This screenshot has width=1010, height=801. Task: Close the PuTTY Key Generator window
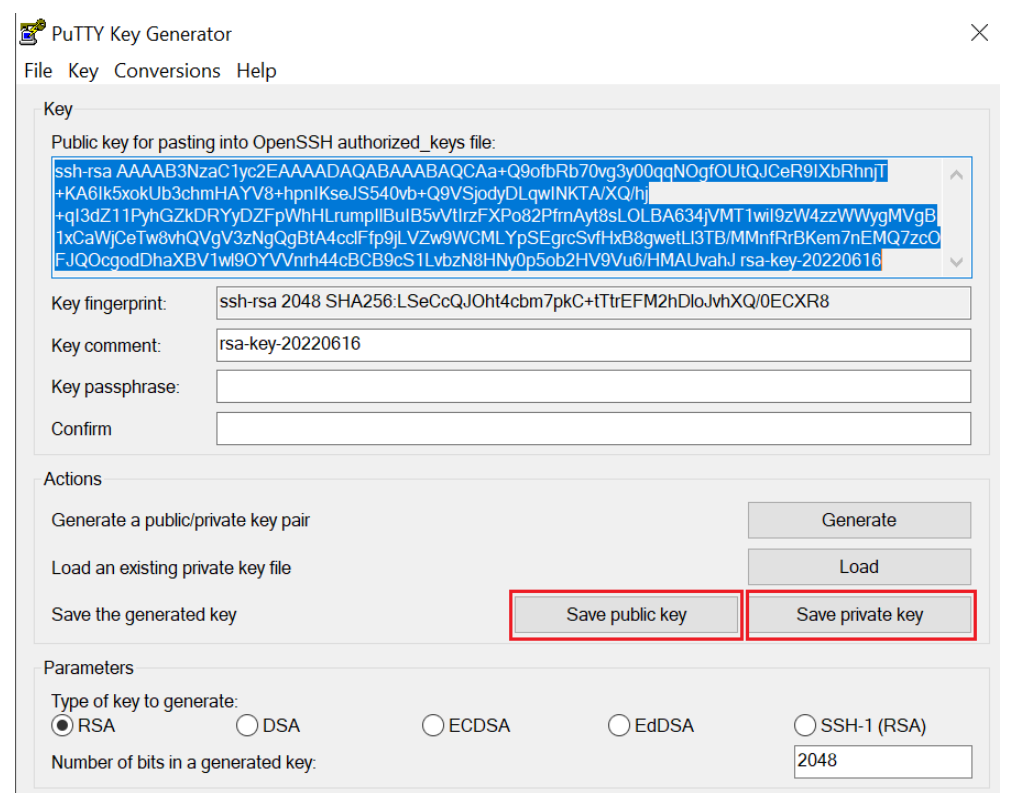tap(979, 33)
